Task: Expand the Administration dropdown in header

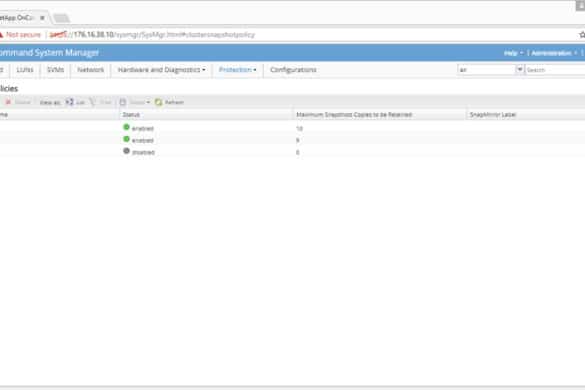Action: pyautogui.click(x=554, y=53)
